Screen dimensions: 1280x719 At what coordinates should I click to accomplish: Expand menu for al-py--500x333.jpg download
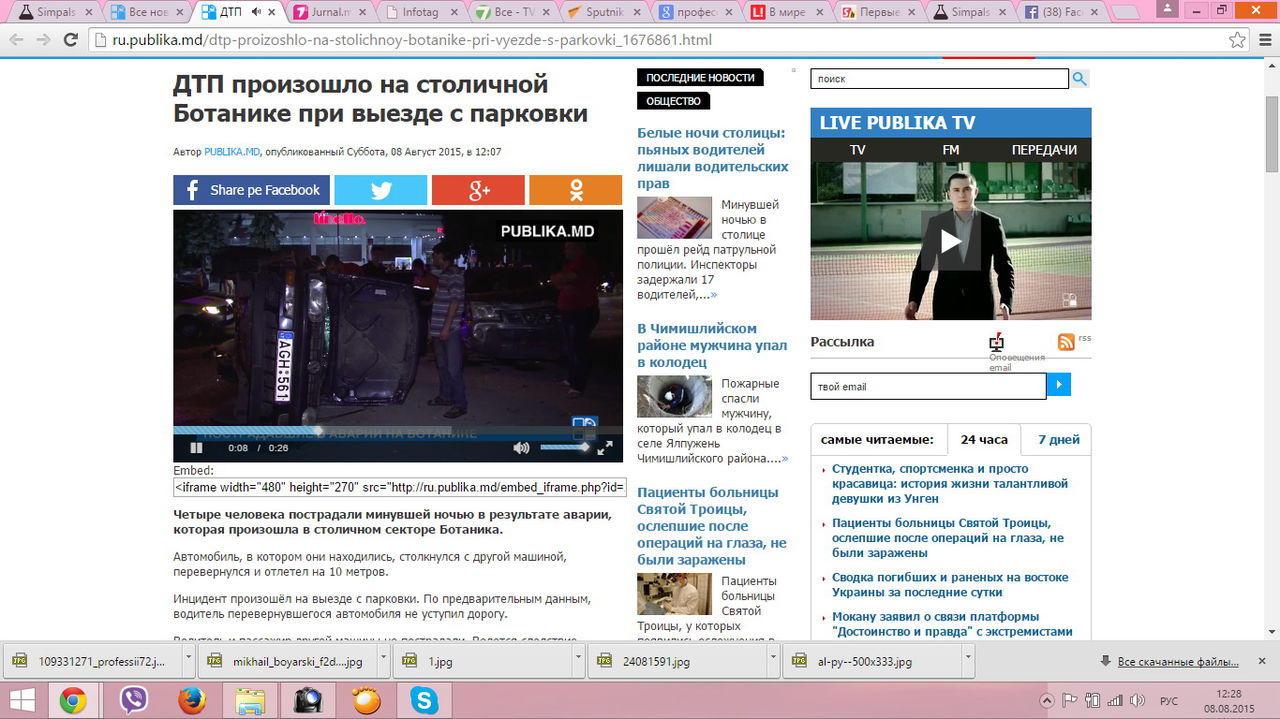coord(966,662)
